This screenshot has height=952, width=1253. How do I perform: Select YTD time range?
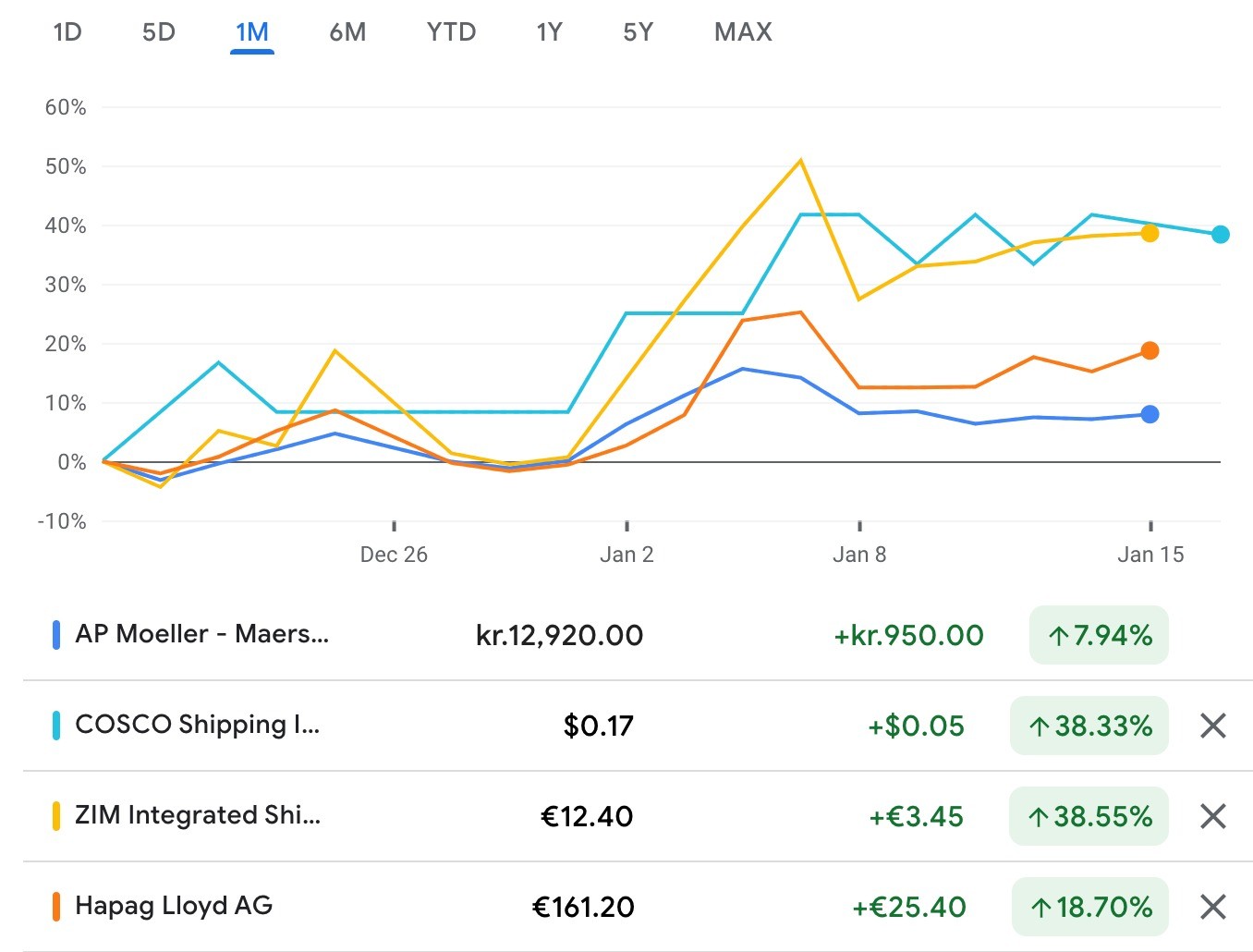click(451, 32)
